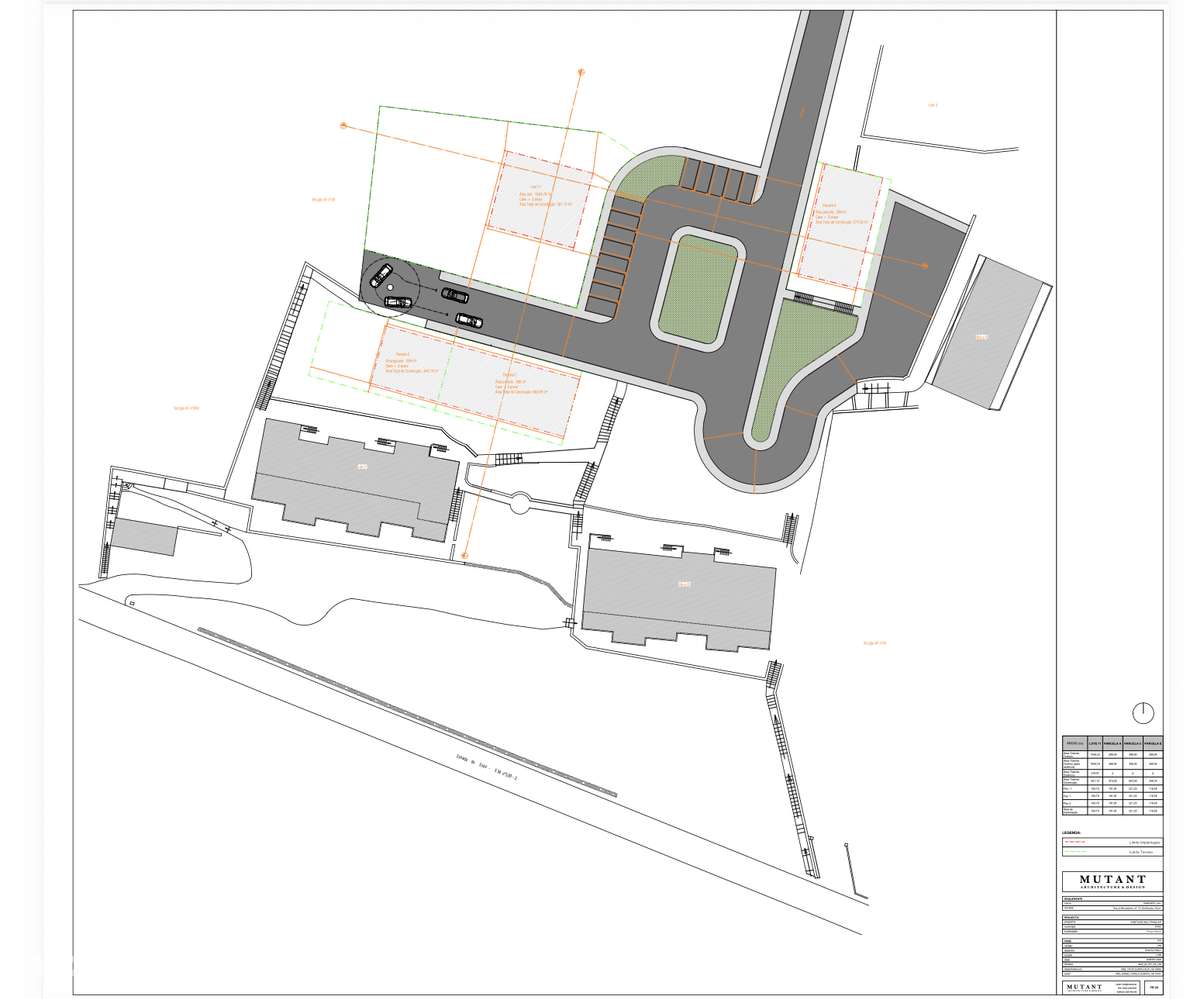Click the central rounded green island
Image resolution: width=1197 pixels, height=999 pixels.
(x=698, y=289)
